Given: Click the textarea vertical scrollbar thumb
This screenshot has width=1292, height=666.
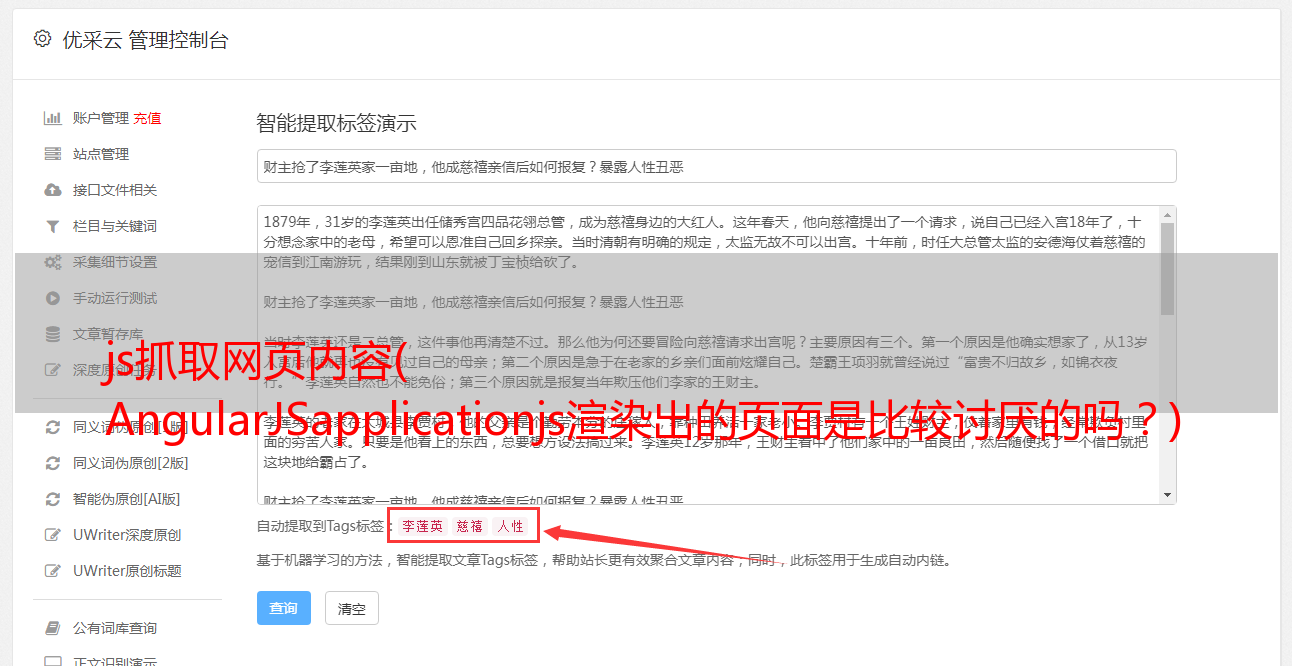Looking at the screenshot, I should tap(1168, 269).
